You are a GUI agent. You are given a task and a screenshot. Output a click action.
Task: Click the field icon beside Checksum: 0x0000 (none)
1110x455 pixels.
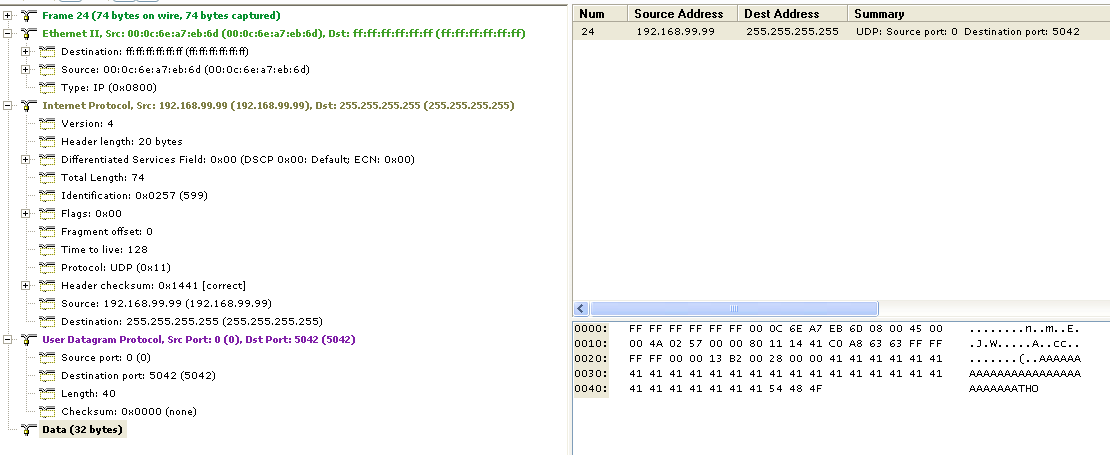47,412
